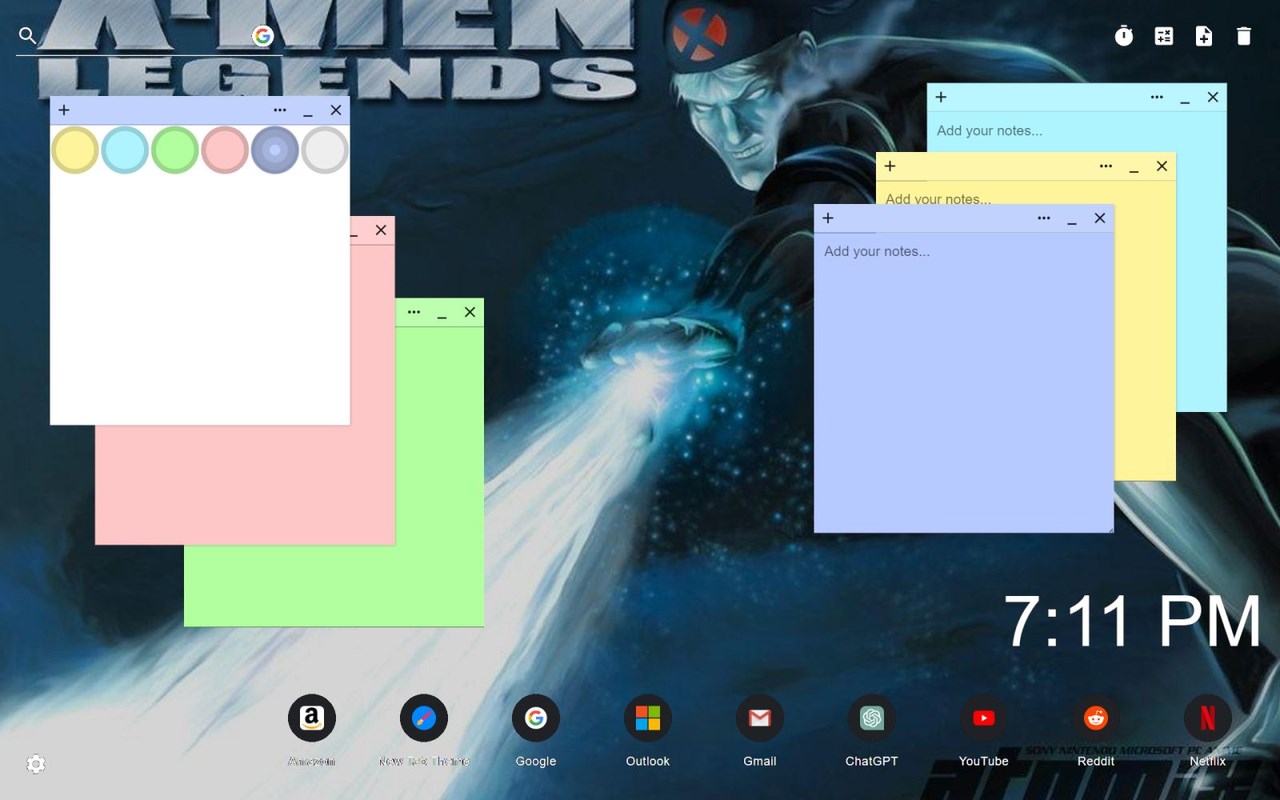Pick the pink color swatch
The height and width of the screenshot is (800, 1280).
pos(225,150)
